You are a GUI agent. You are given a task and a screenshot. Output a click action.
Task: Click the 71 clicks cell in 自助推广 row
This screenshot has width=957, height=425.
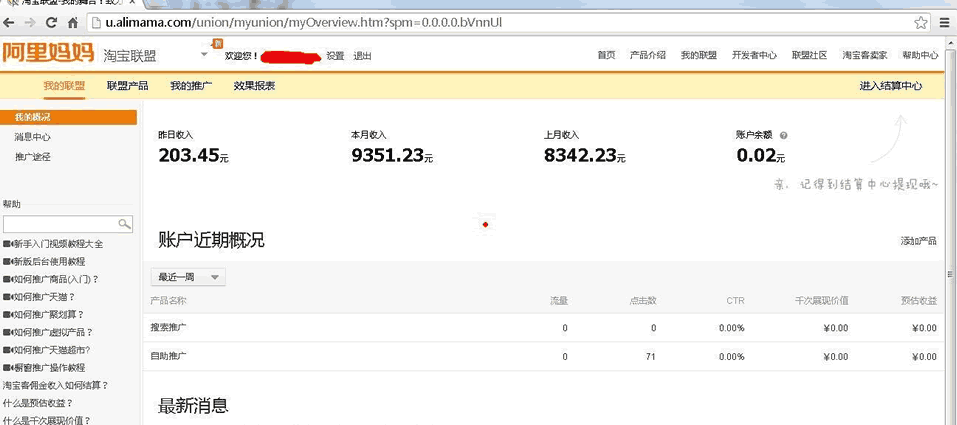pyautogui.click(x=651, y=357)
